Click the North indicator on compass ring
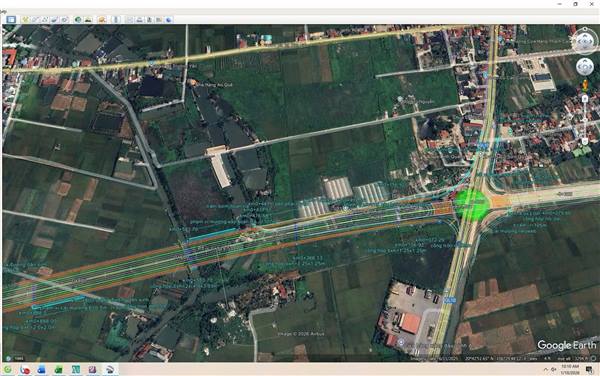Image resolution: width=600 pixels, height=376 pixels. pyautogui.click(x=585, y=29)
